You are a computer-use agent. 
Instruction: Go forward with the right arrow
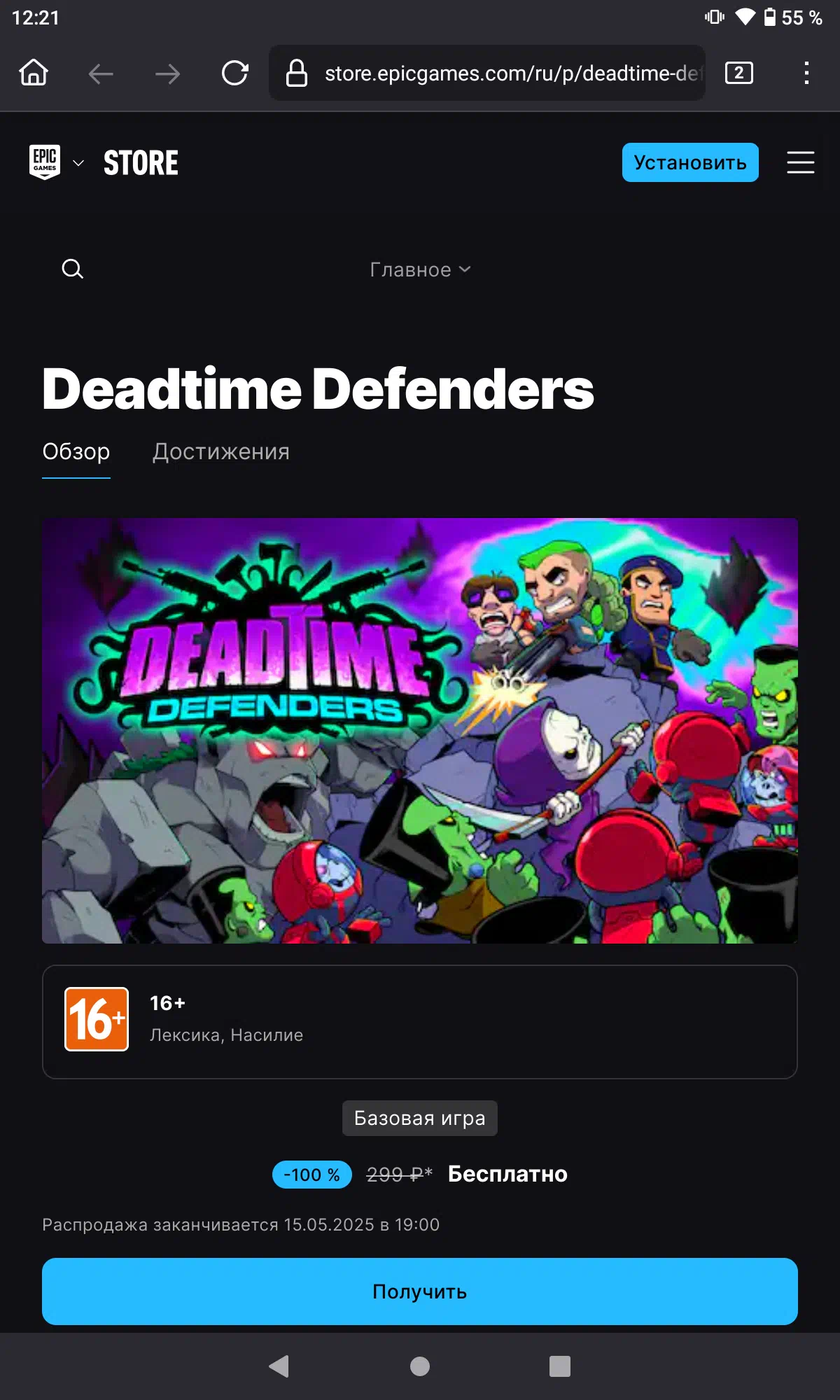(x=167, y=73)
